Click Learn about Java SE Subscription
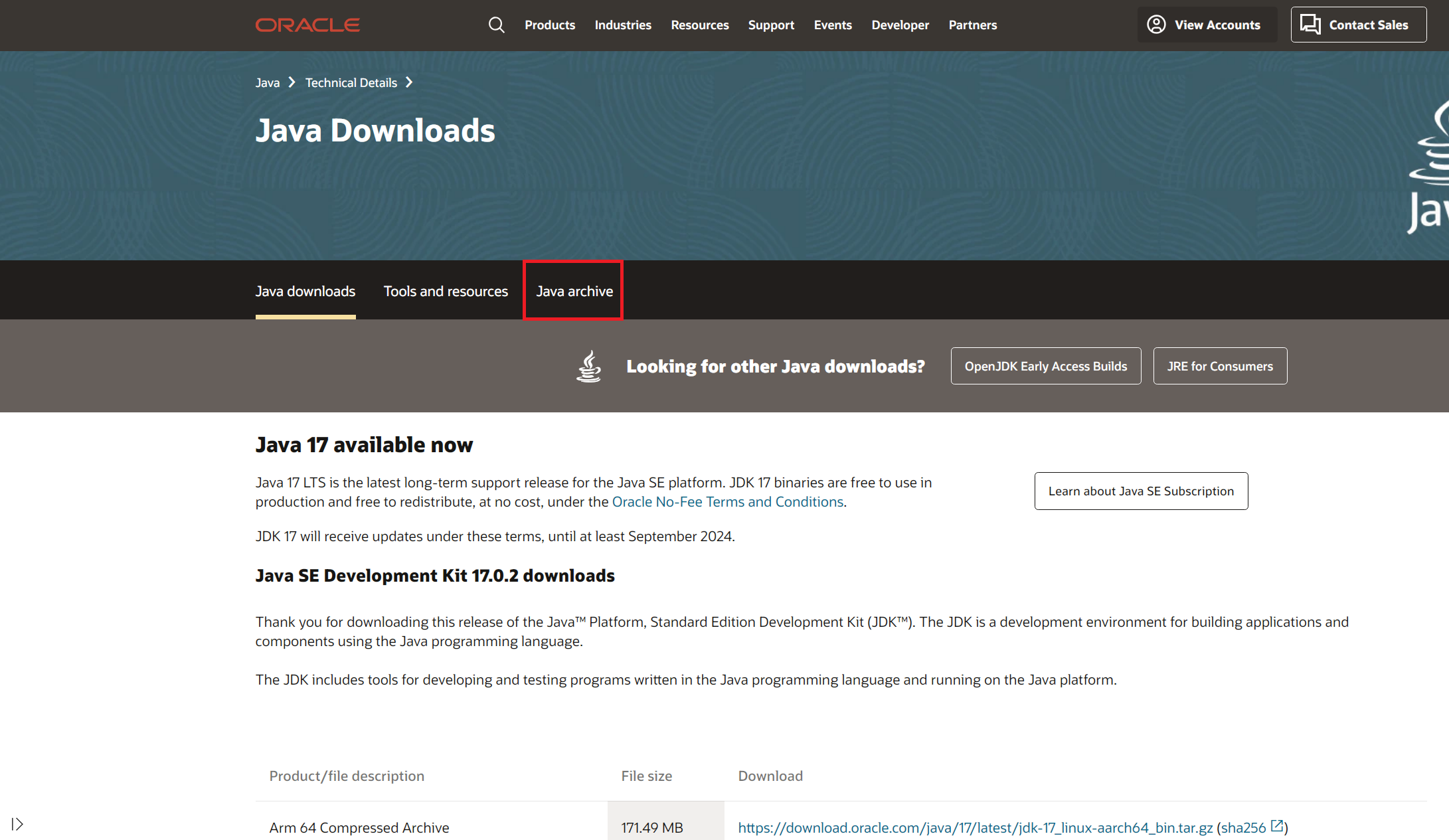Image resolution: width=1449 pixels, height=840 pixels. 1141,491
